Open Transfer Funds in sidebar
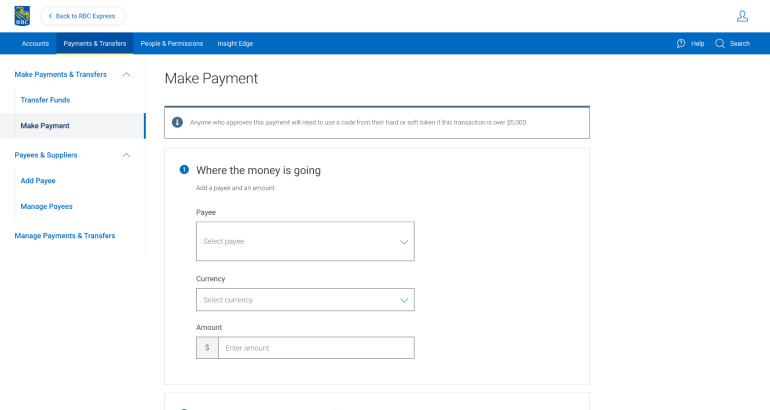This screenshot has width=770, height=410. click(x=45, y=100)
